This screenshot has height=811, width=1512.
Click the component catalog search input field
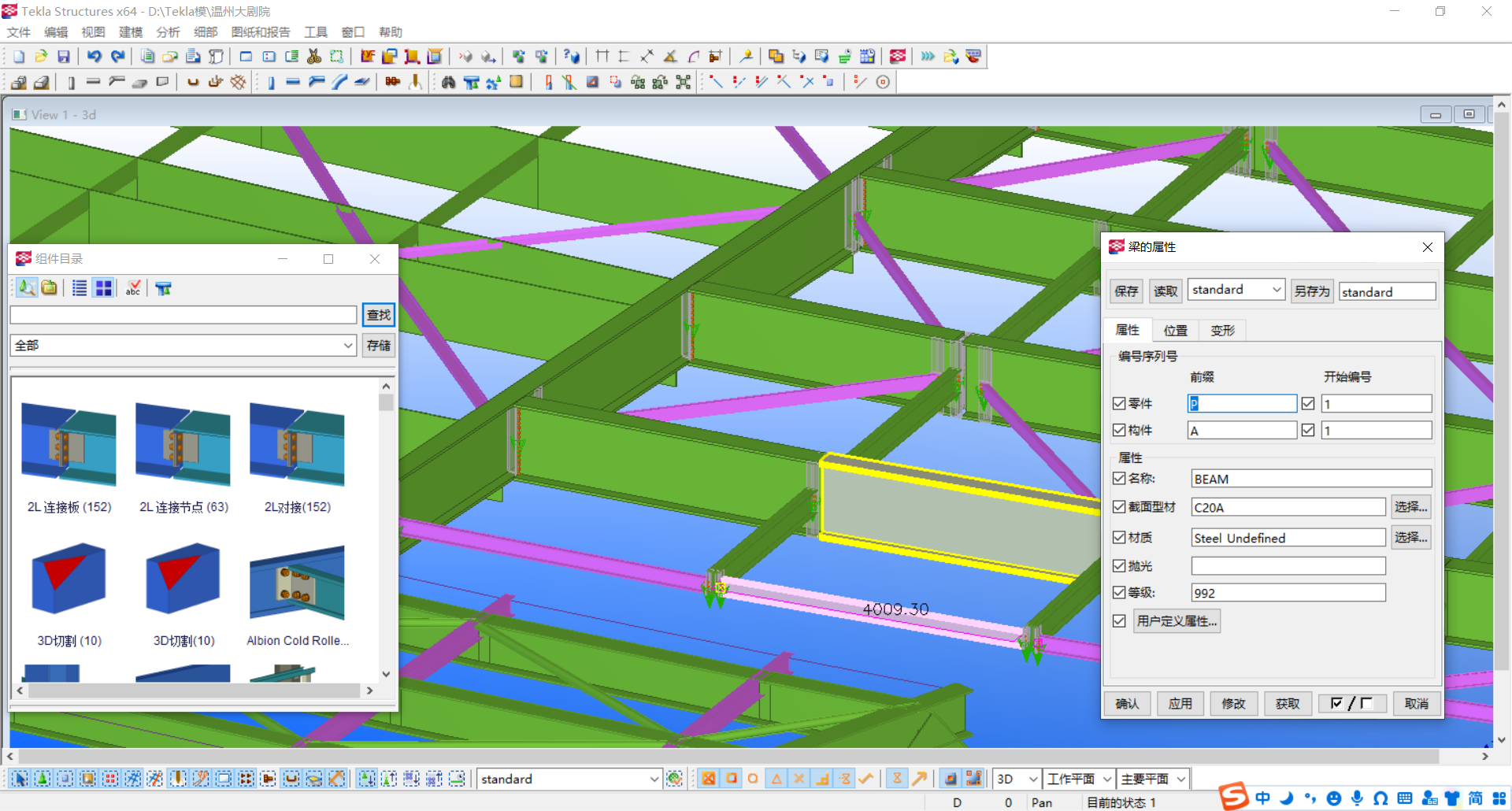point(183,315)
